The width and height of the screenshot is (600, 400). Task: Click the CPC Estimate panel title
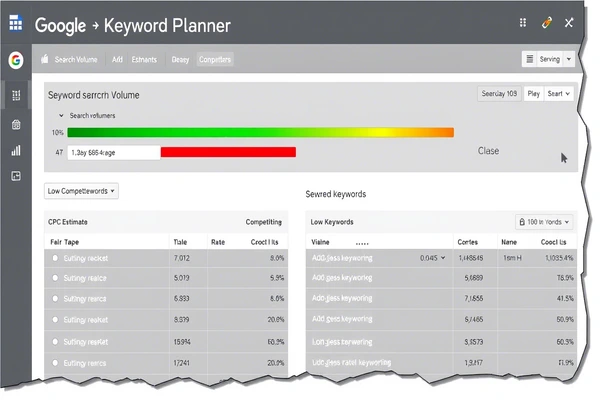68,222
